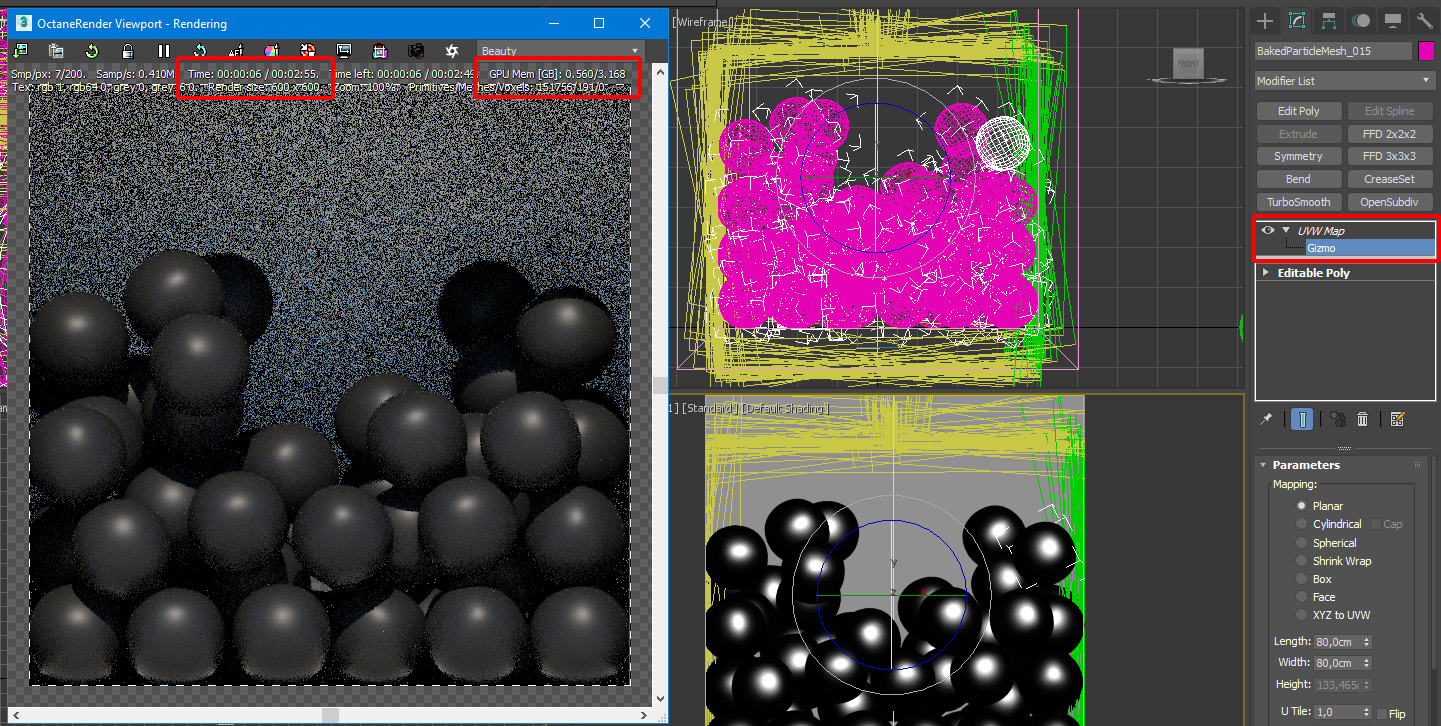The image size is (1441, 726).
Task: Apply the Symmetry modifier button
Action: 1298,156
